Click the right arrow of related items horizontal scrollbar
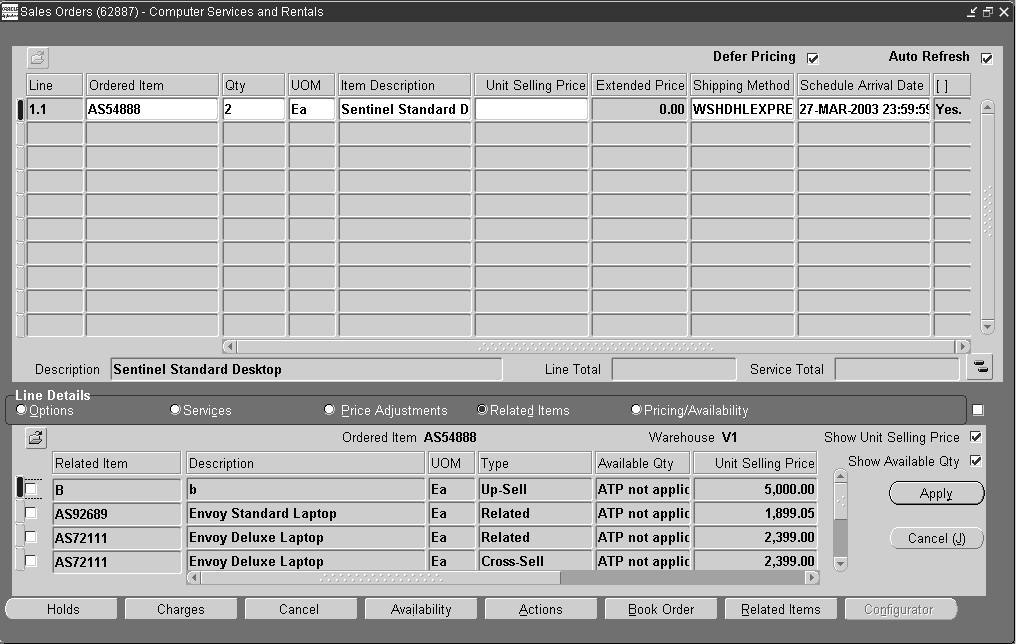 coord(812,577)
